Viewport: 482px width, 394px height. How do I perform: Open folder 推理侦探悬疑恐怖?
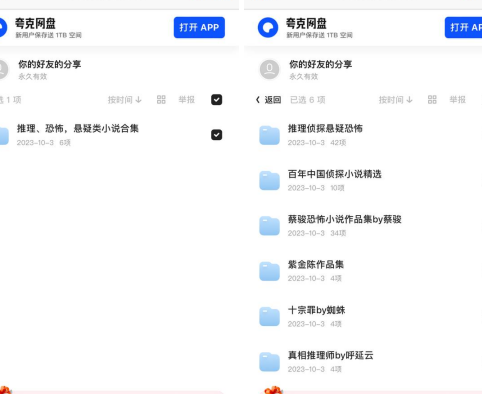(325, 129)
